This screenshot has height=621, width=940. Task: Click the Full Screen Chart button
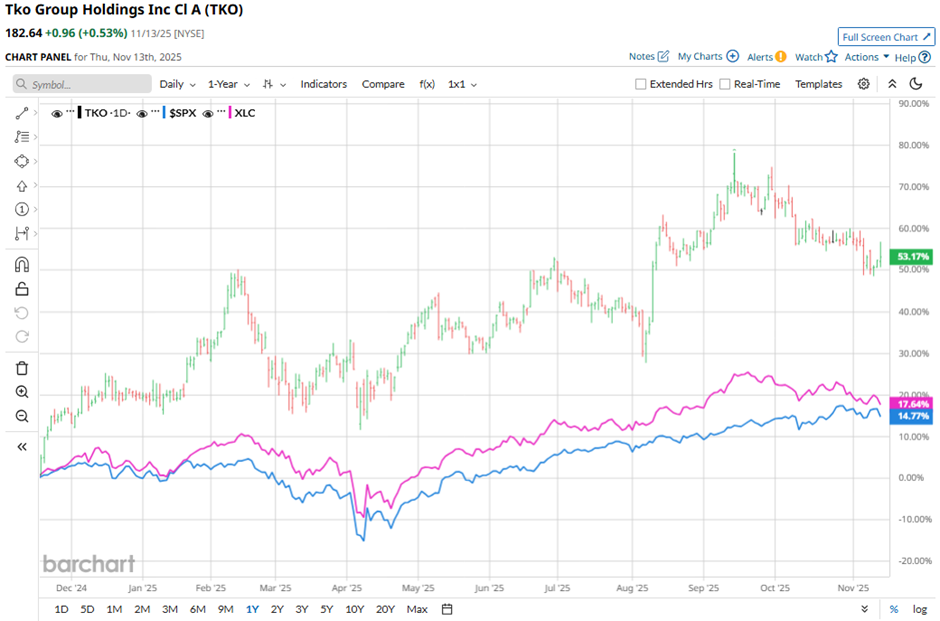(886, 37)
